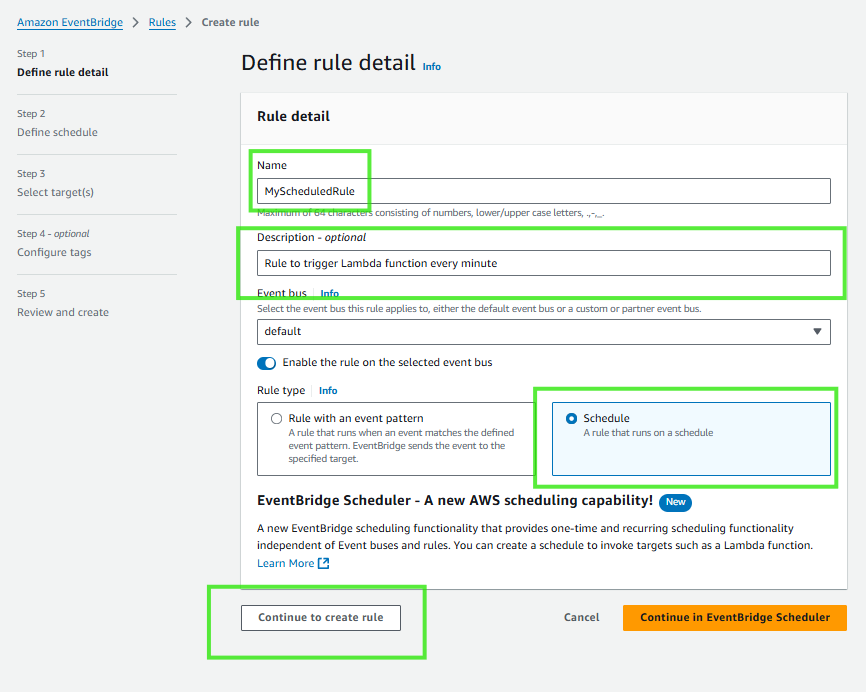The image size is (866, 692).
Task: Expand the Event bus dropdown showing default
Action: click(x=543, y=331)
